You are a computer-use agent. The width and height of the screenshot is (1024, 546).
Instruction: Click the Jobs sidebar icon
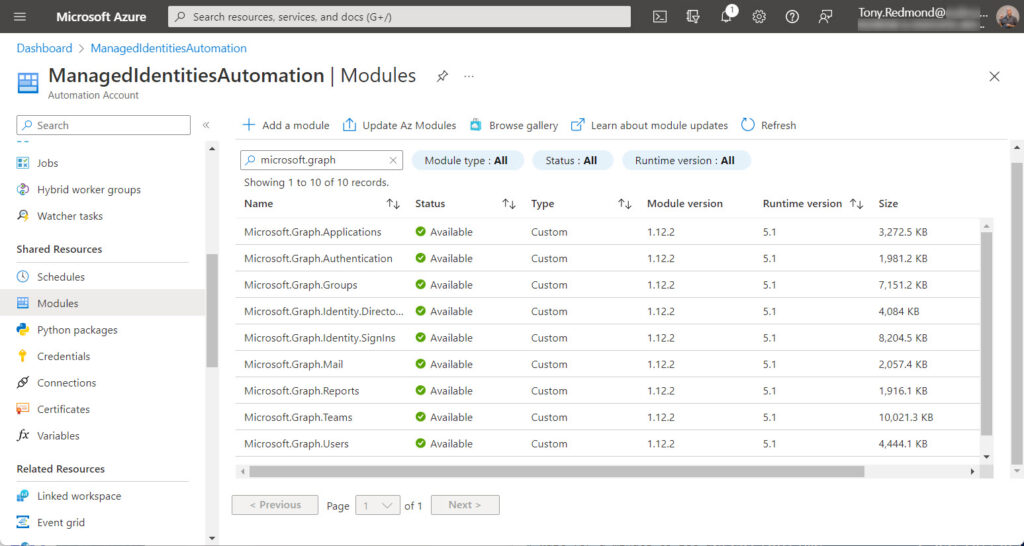tap(23, 163)
